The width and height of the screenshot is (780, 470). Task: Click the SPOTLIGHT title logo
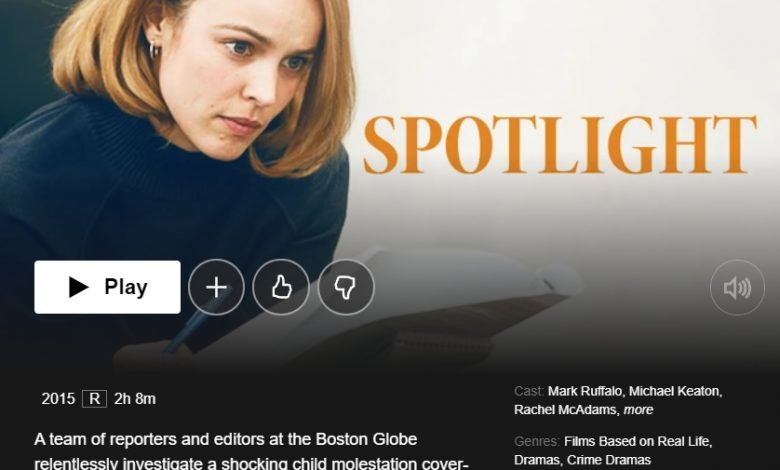pos(560,145)
